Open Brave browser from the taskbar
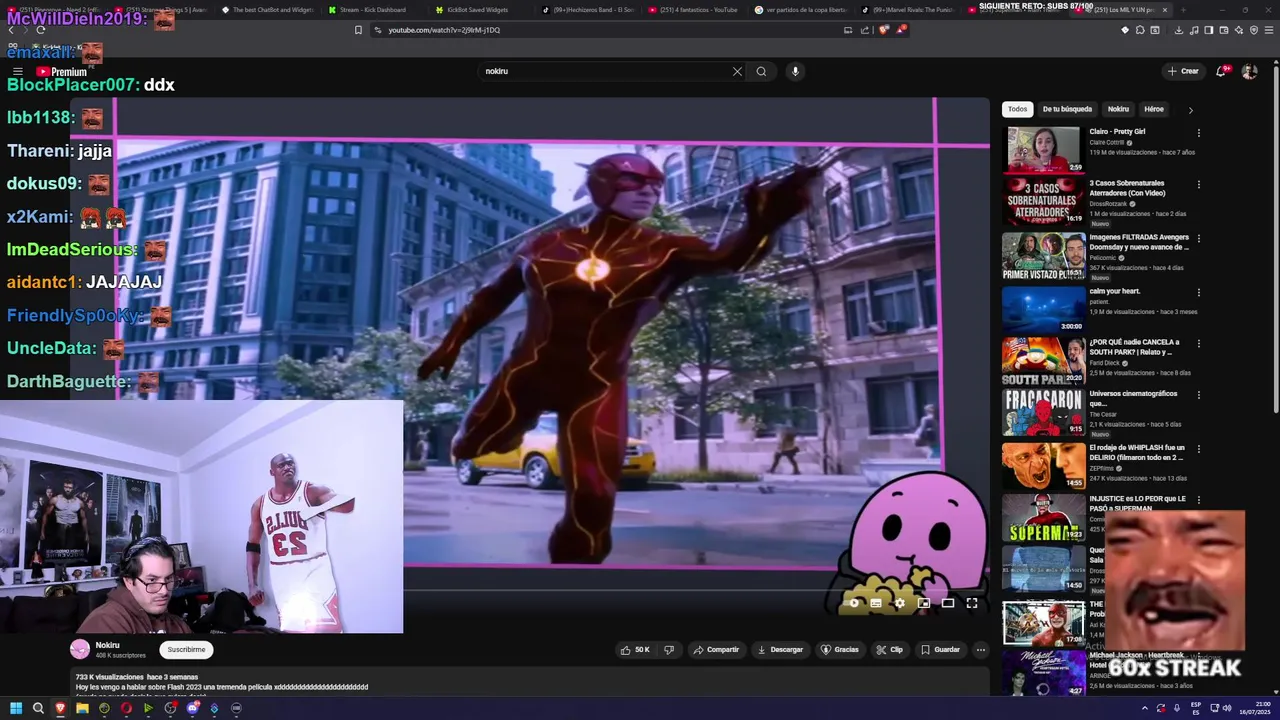The image size is (1280, 720). point(60,708)
